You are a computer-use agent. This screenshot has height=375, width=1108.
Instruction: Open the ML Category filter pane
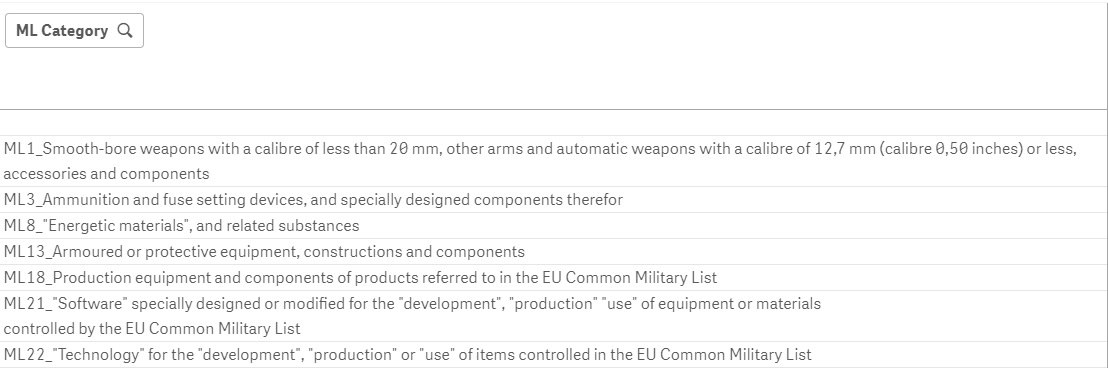[x=74, y=30]
